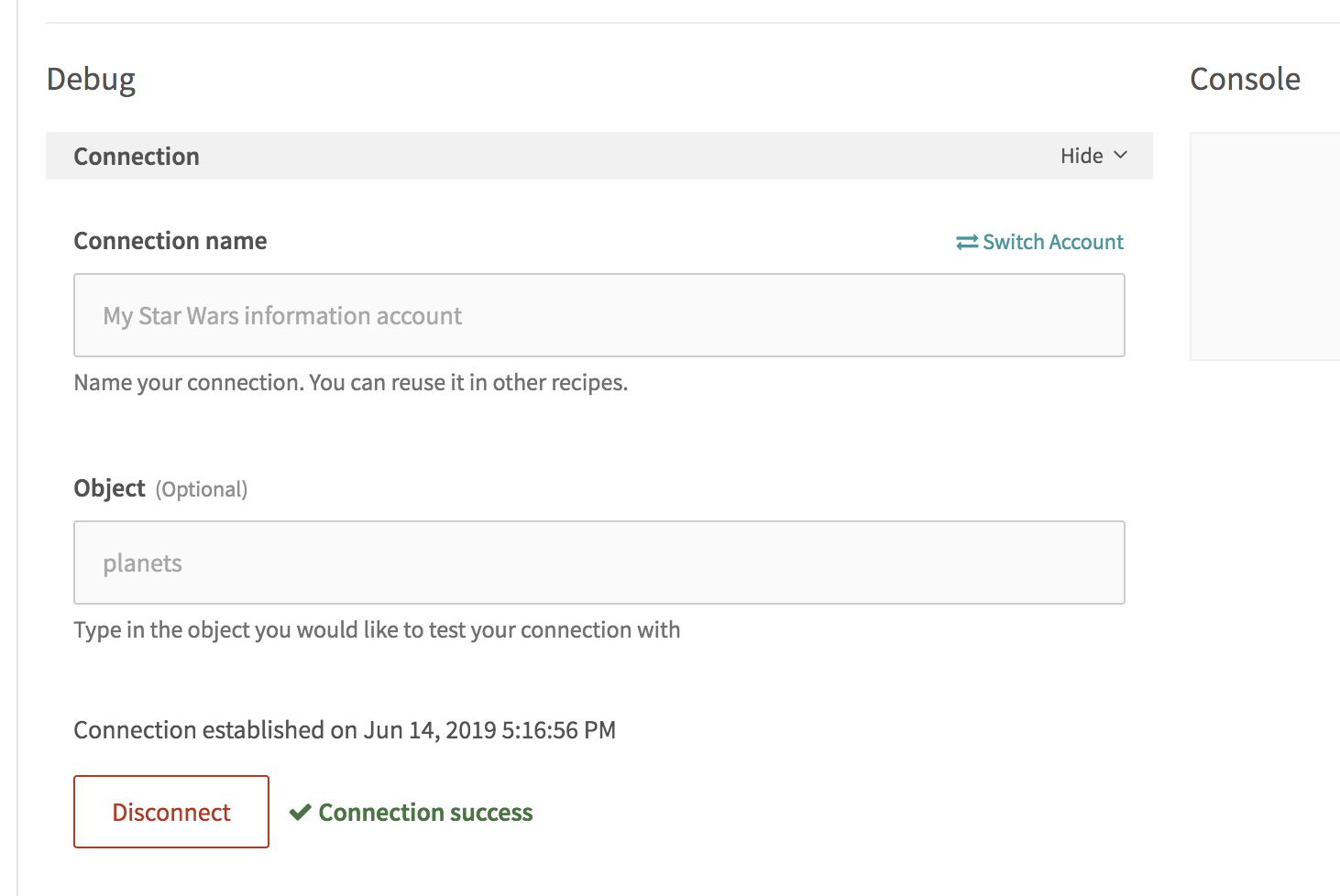Select the Console heading
Screen dimensions: 1340x896
click(x=1245, y=80)
